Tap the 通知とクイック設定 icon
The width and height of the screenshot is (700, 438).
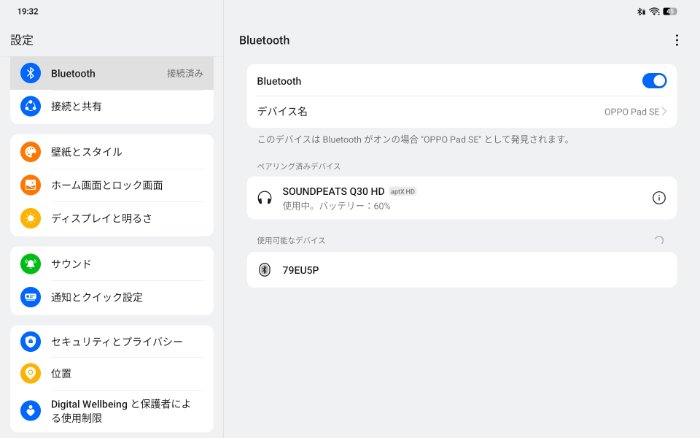(x=30, y=297)
